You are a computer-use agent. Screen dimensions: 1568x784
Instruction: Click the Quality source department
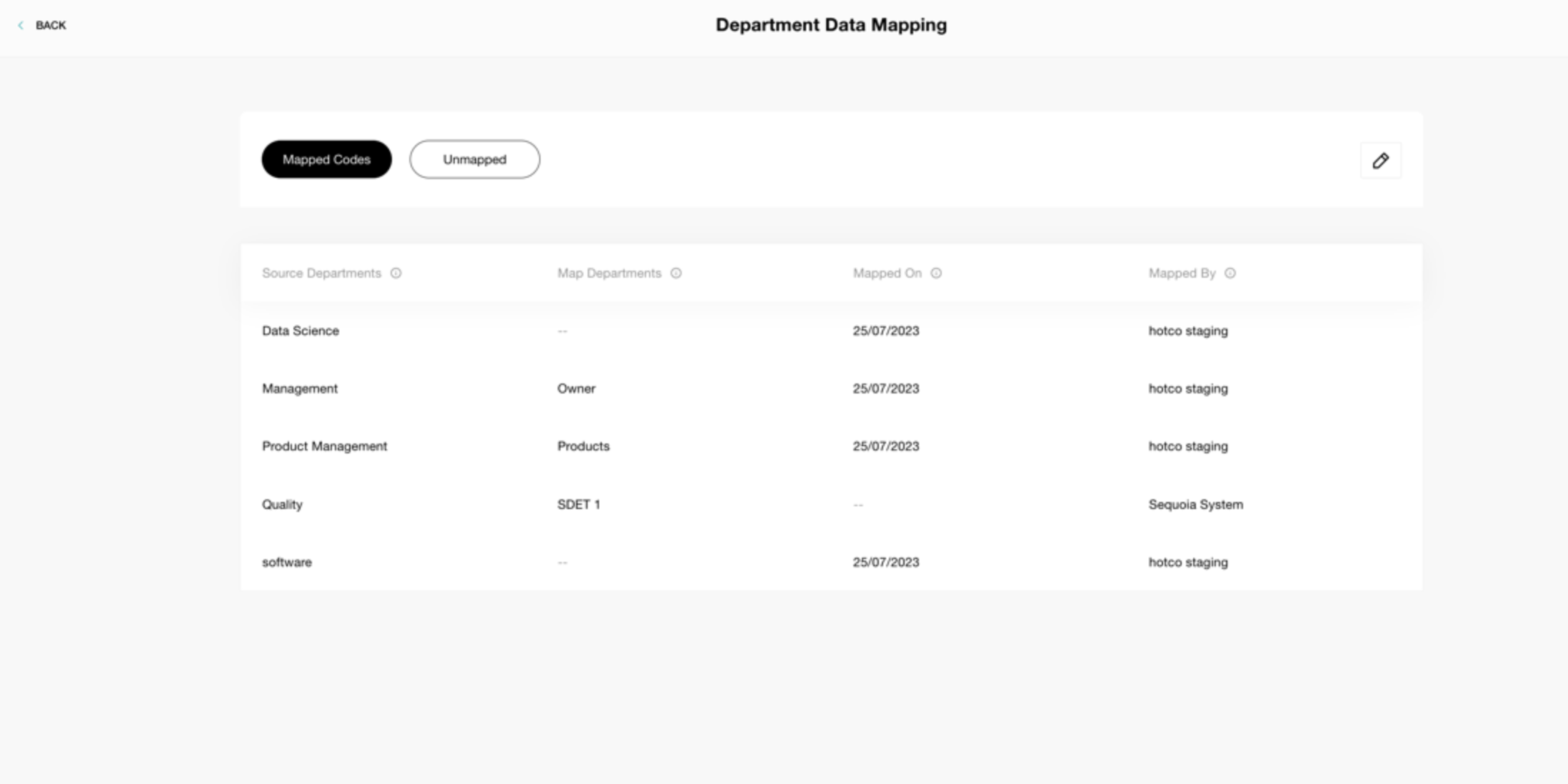[x=282, y=504]
